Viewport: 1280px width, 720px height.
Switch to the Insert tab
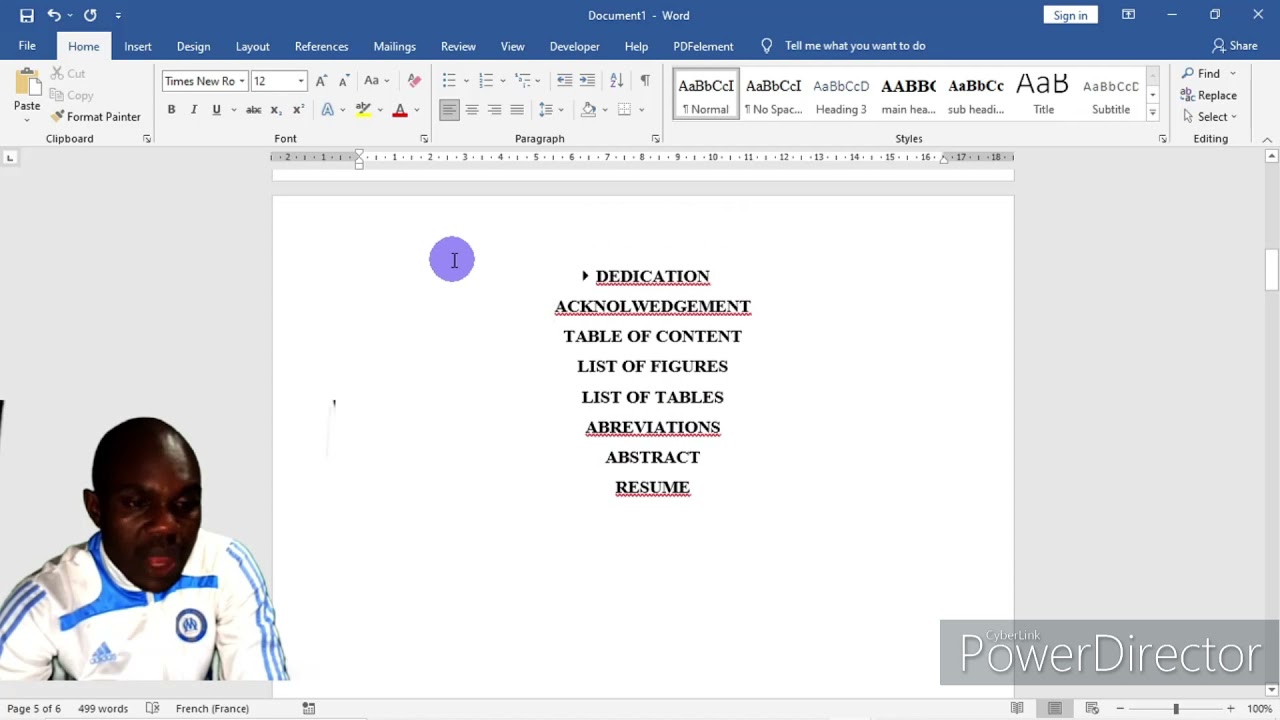(x=138, y=46)
